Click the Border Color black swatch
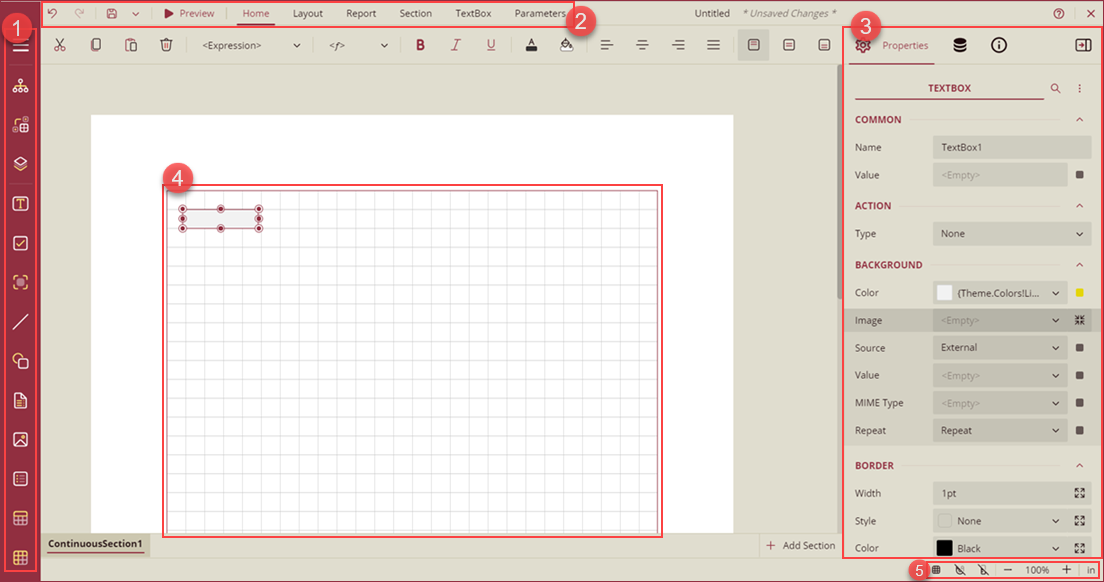This screenshot has width=1104, height=582. pyautogui.click(x=945, y=548)
